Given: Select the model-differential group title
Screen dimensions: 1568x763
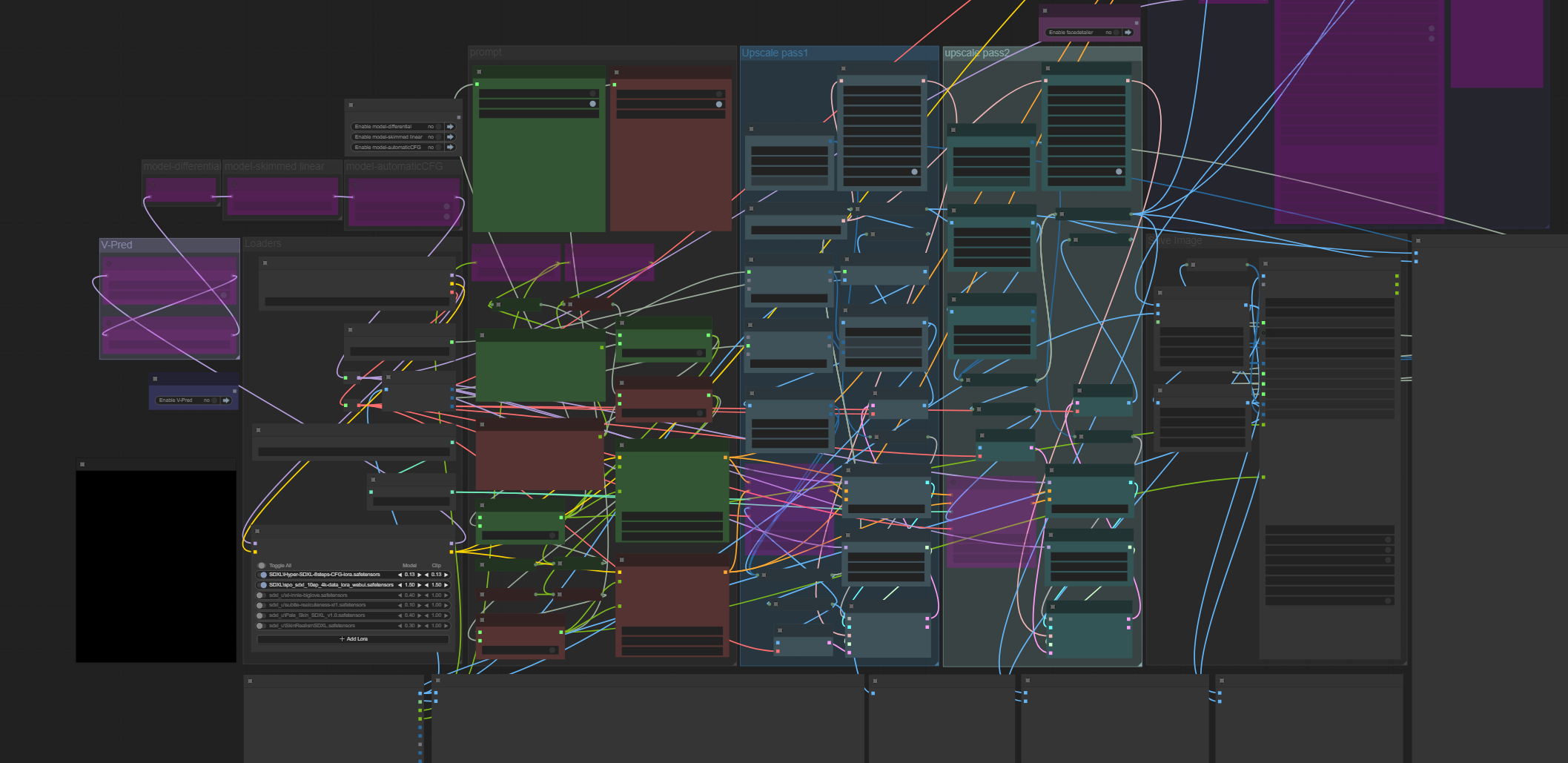Looking at the screenshot, I should [x=182, y=166].
